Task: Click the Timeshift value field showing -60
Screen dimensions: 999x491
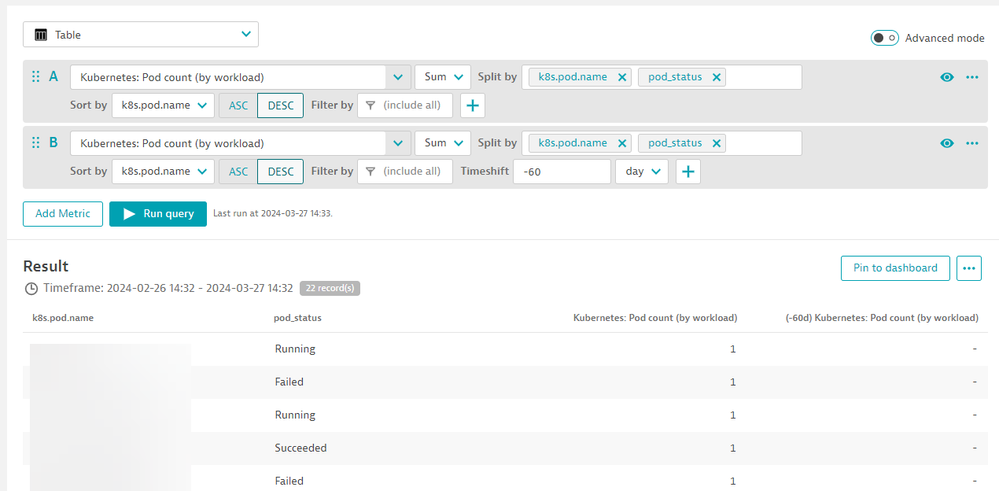Action: tap(561, 172)
